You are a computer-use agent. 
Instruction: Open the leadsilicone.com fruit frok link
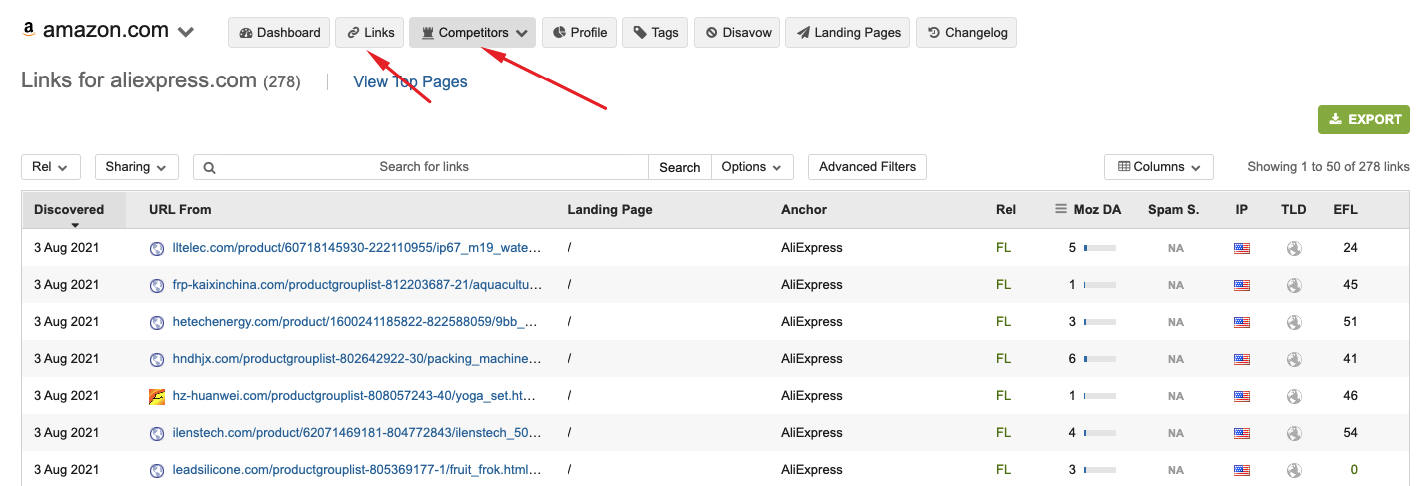(x=359, y=470)
